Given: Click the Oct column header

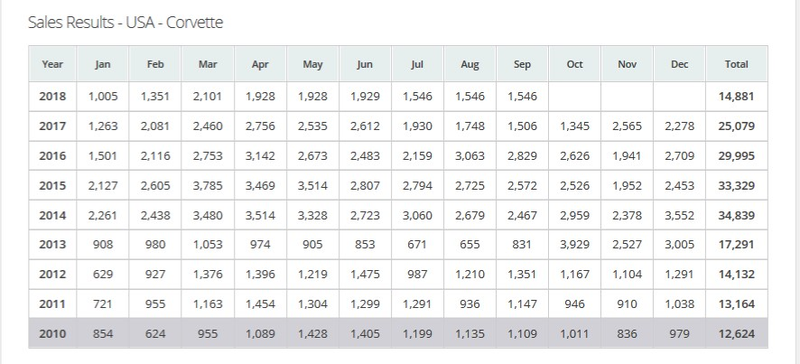Looking at the screenshot, I should click(x=574, y=64).
